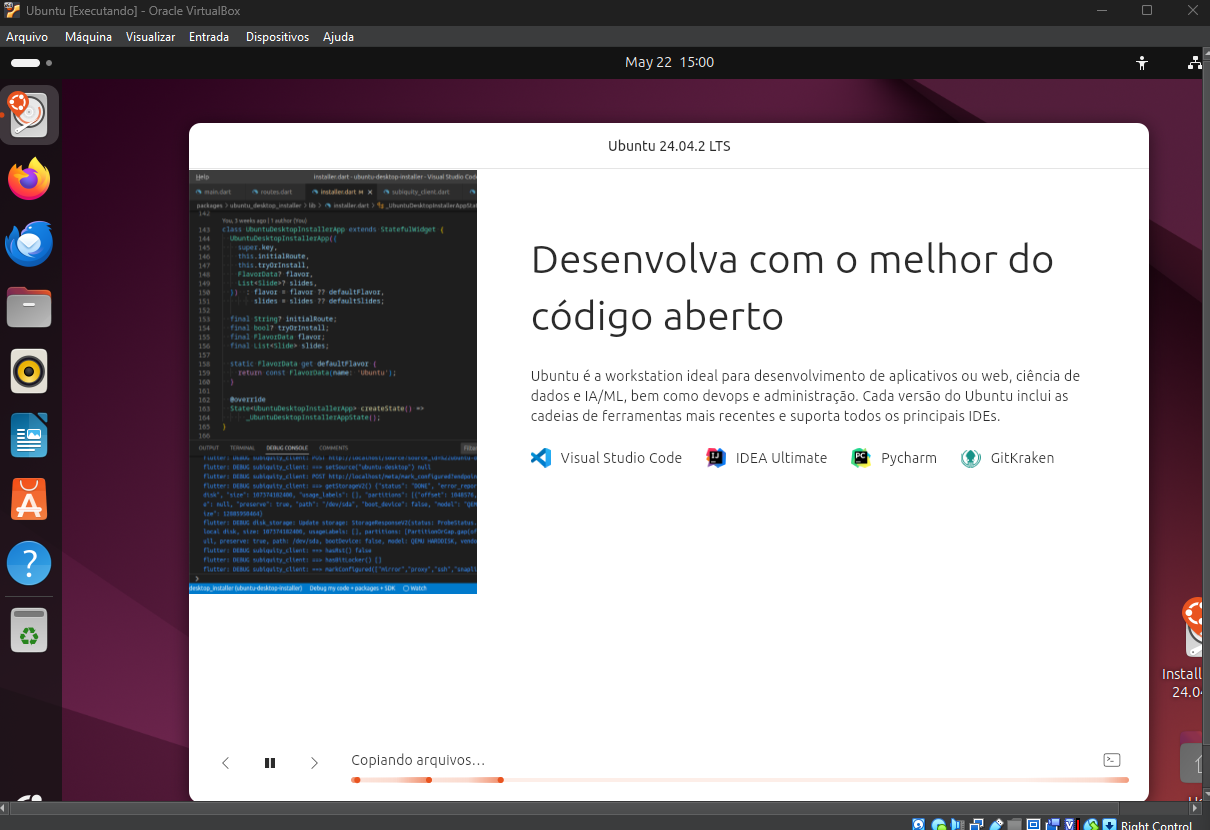Click the 'Pycharm' label

pos(909,458)
